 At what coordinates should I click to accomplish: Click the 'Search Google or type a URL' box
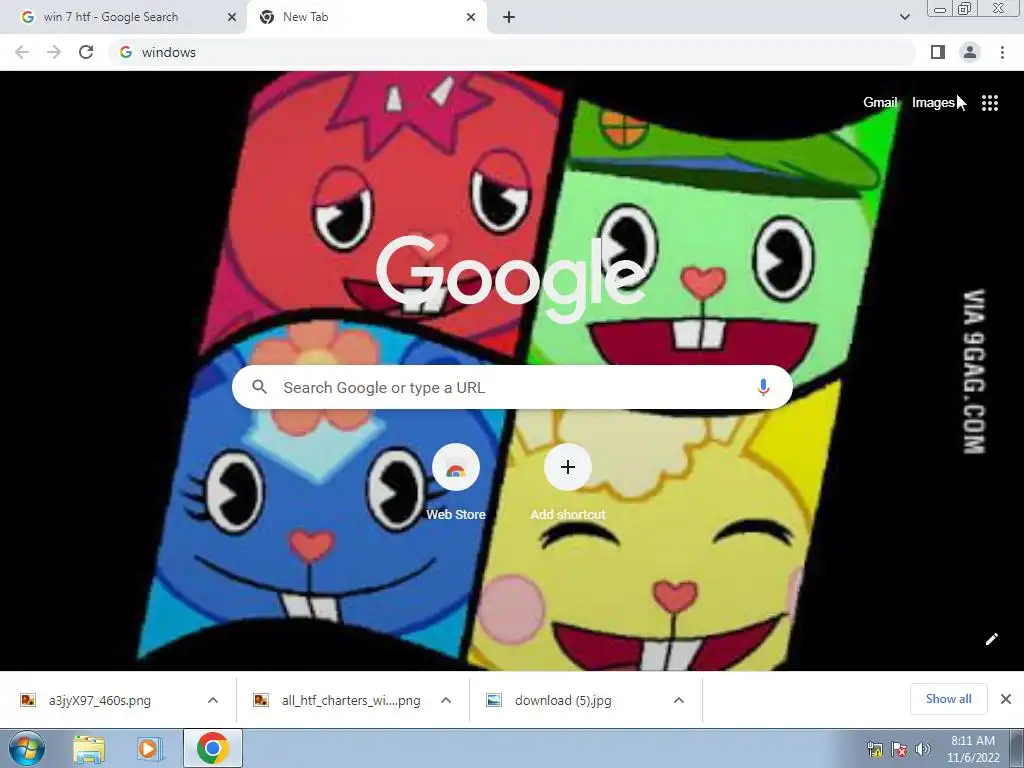pyautogui.click(x=512, y=387)
